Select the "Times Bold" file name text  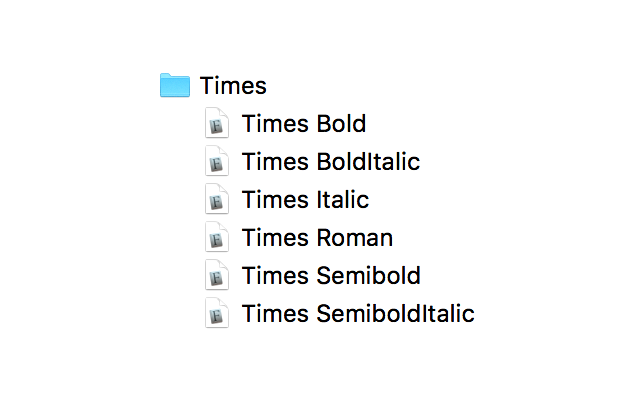(304, 124)
